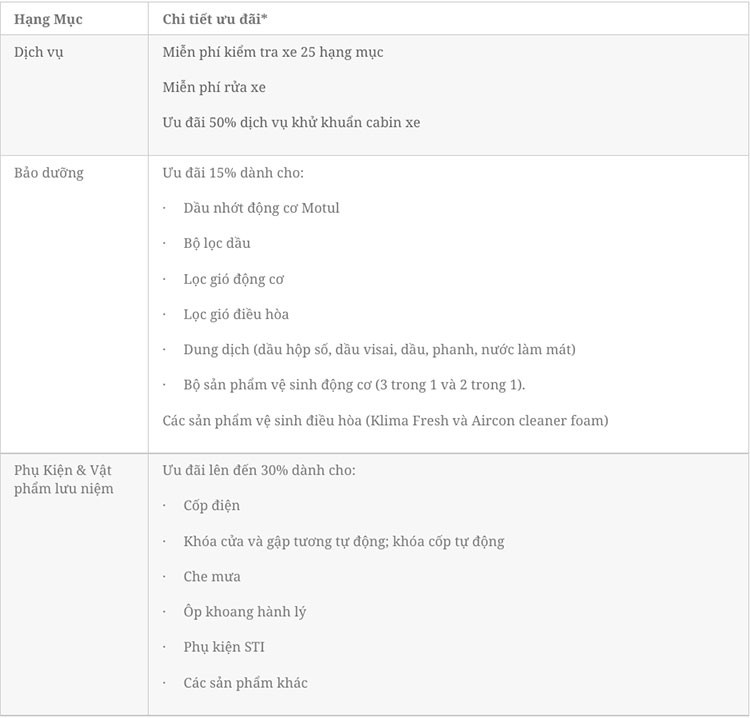
Task: Select the "Che mưa" list item
Action: (x=212, y=576)
